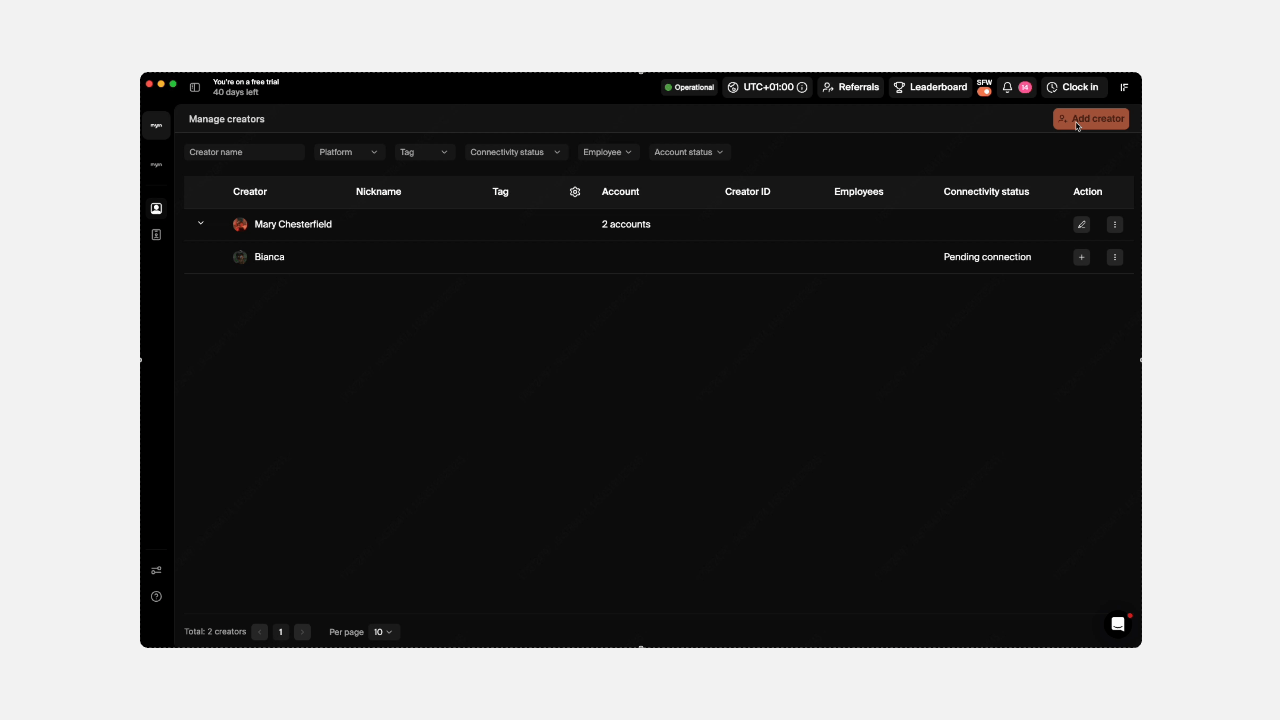Expand the Platform filter dropdown
Screen dimensions: 1280x720
348,152
